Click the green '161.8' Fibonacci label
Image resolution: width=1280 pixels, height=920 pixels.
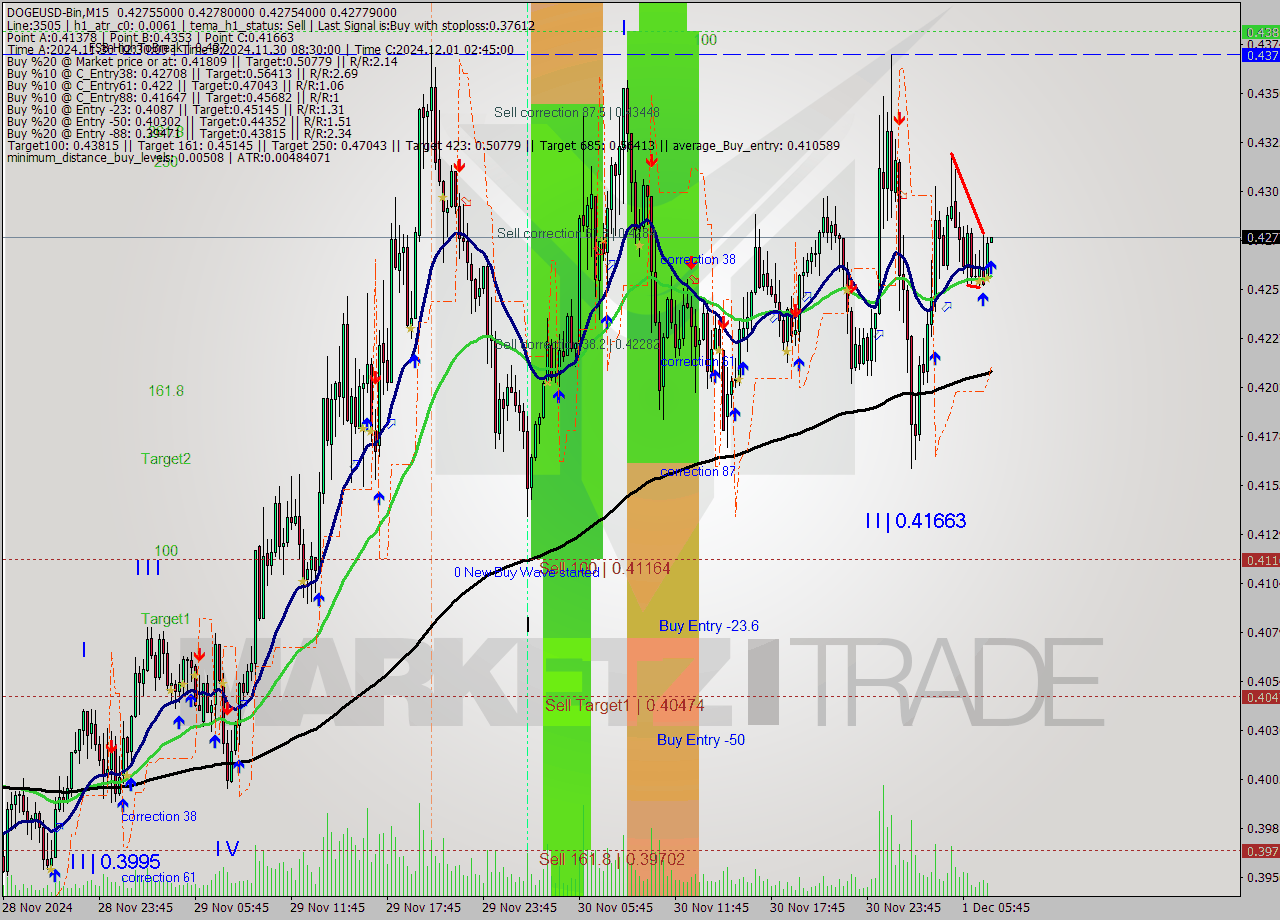pos(166,391)
